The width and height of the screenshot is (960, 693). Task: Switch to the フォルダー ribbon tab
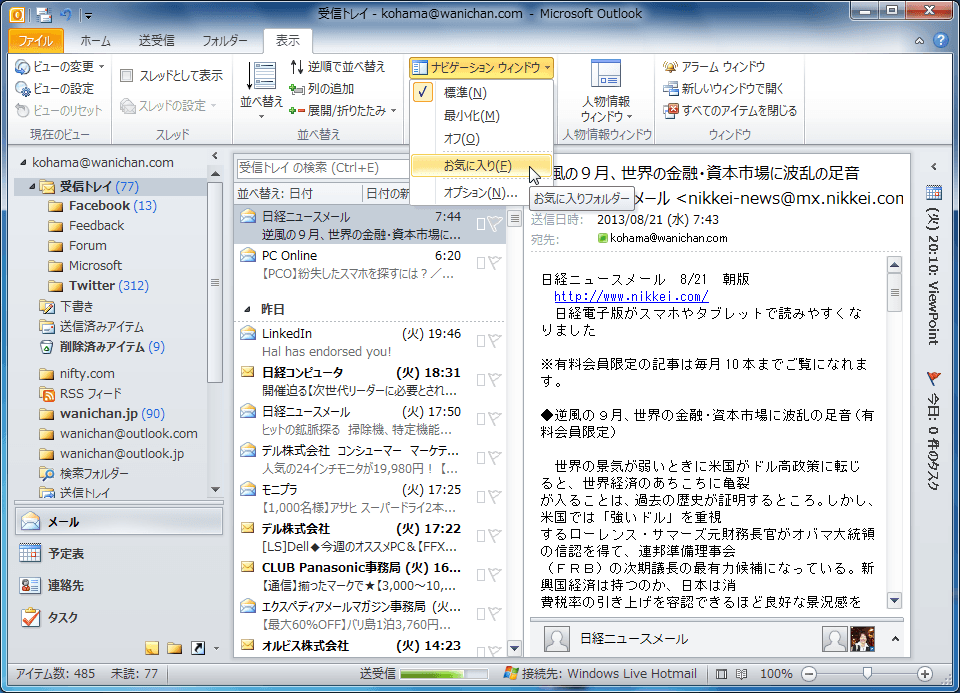225,40
